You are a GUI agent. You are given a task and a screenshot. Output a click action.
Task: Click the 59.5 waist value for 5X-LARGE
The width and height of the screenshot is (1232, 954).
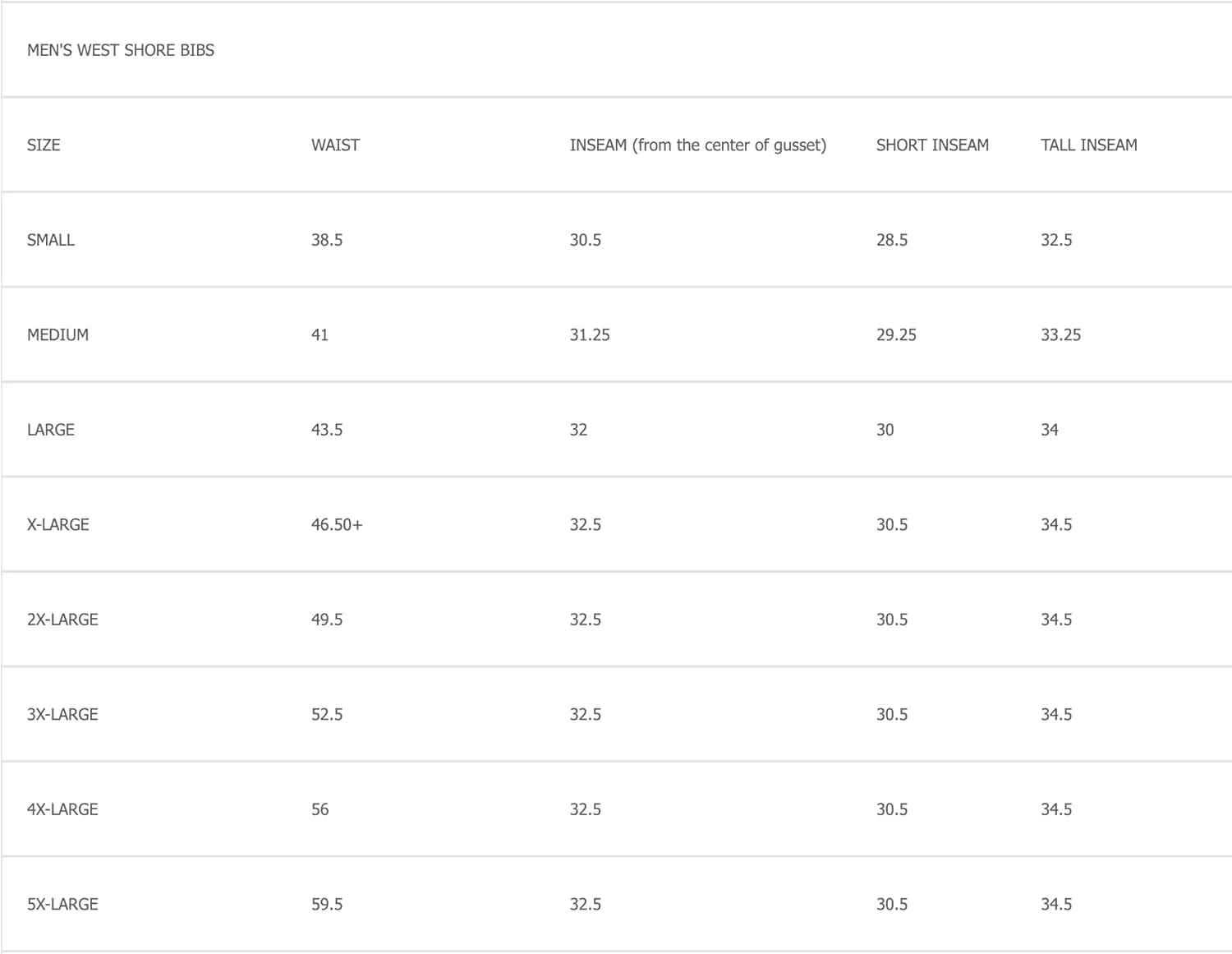click(327, 905)
